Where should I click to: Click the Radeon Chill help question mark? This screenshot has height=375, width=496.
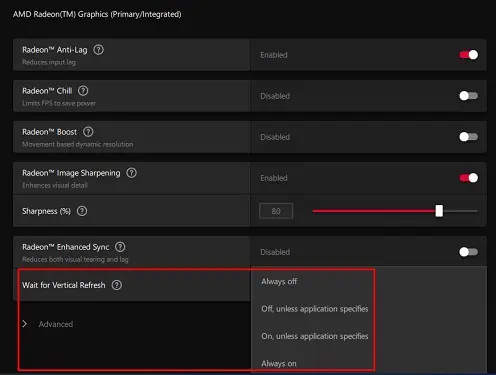coord(83,91)
